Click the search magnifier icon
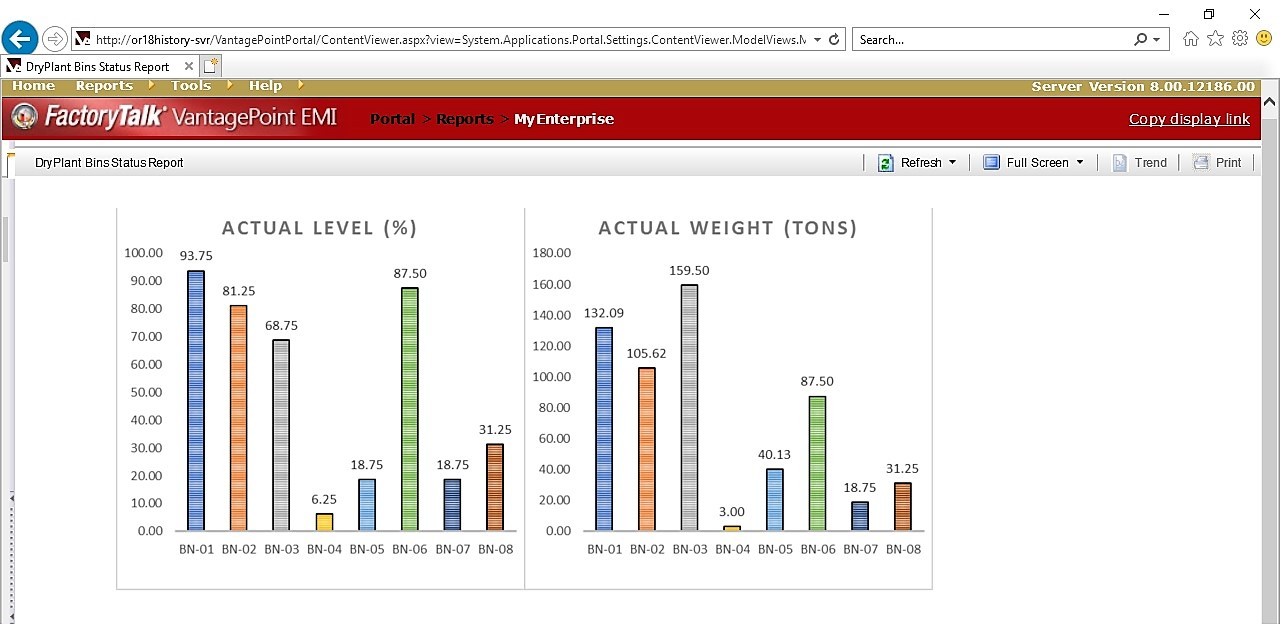 click(x=1141, y=40)
